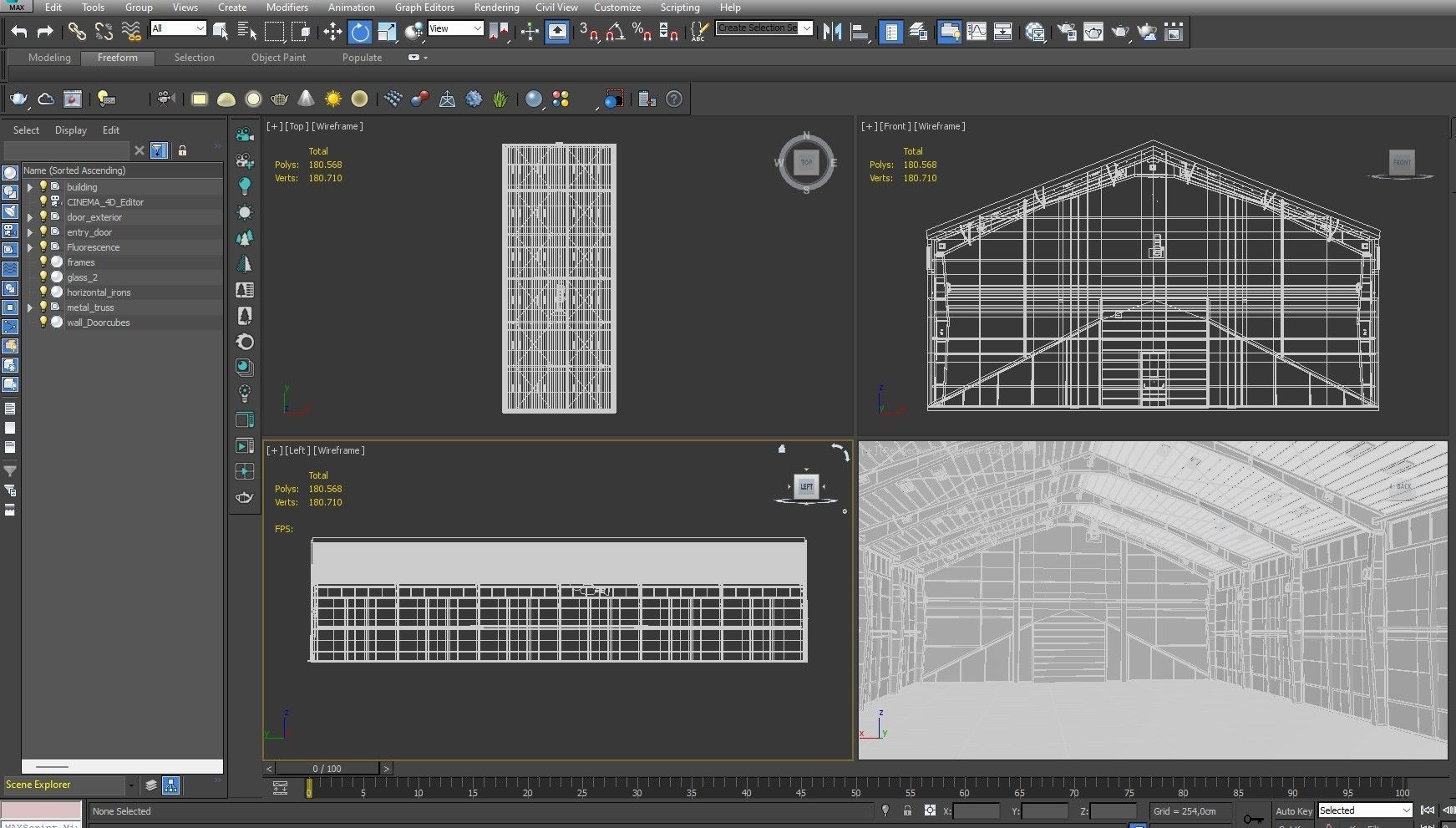
Task: Open the Scene Explorer Display menu
Action: (71, 130)
